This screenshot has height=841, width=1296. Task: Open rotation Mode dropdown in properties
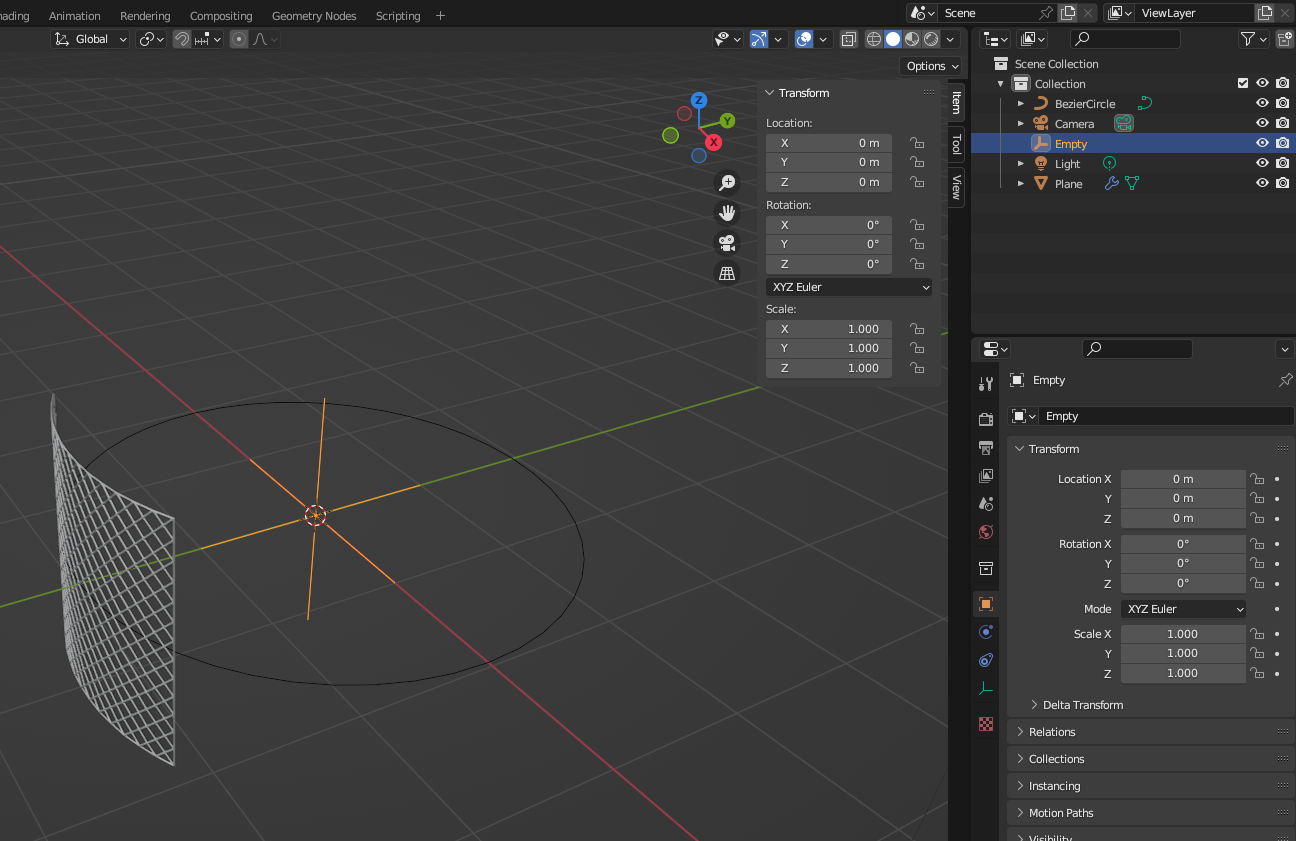pyautogui.click(x=1184, y=609)
